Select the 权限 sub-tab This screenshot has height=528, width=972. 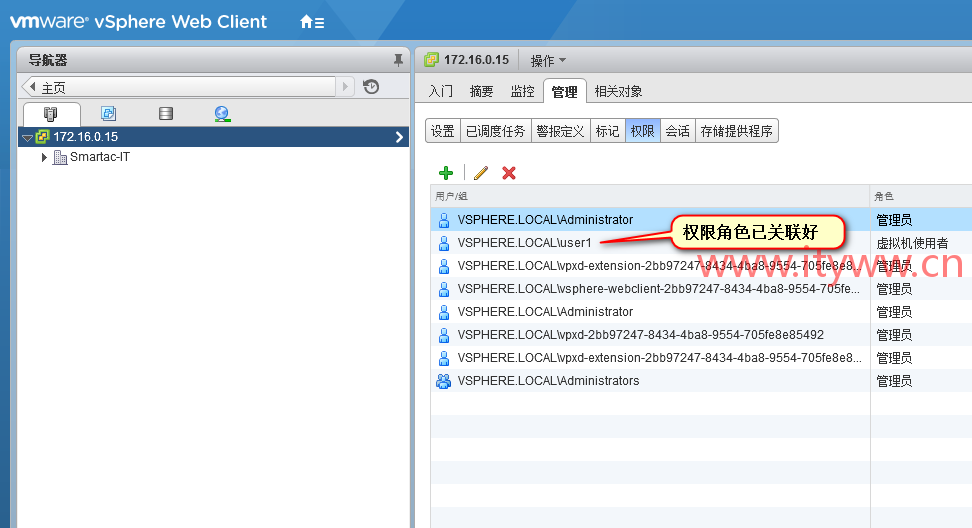pyautogui.click(x=643, y=131)
